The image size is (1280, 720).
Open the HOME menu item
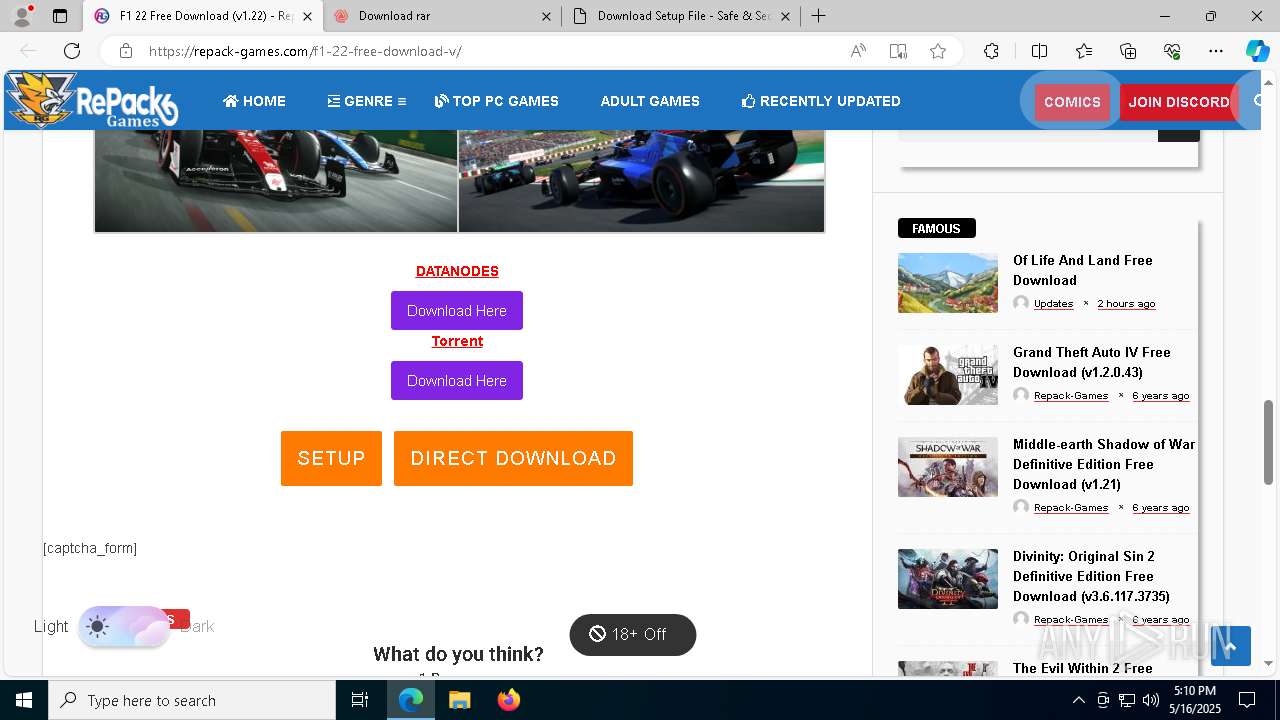pos(254,101)
